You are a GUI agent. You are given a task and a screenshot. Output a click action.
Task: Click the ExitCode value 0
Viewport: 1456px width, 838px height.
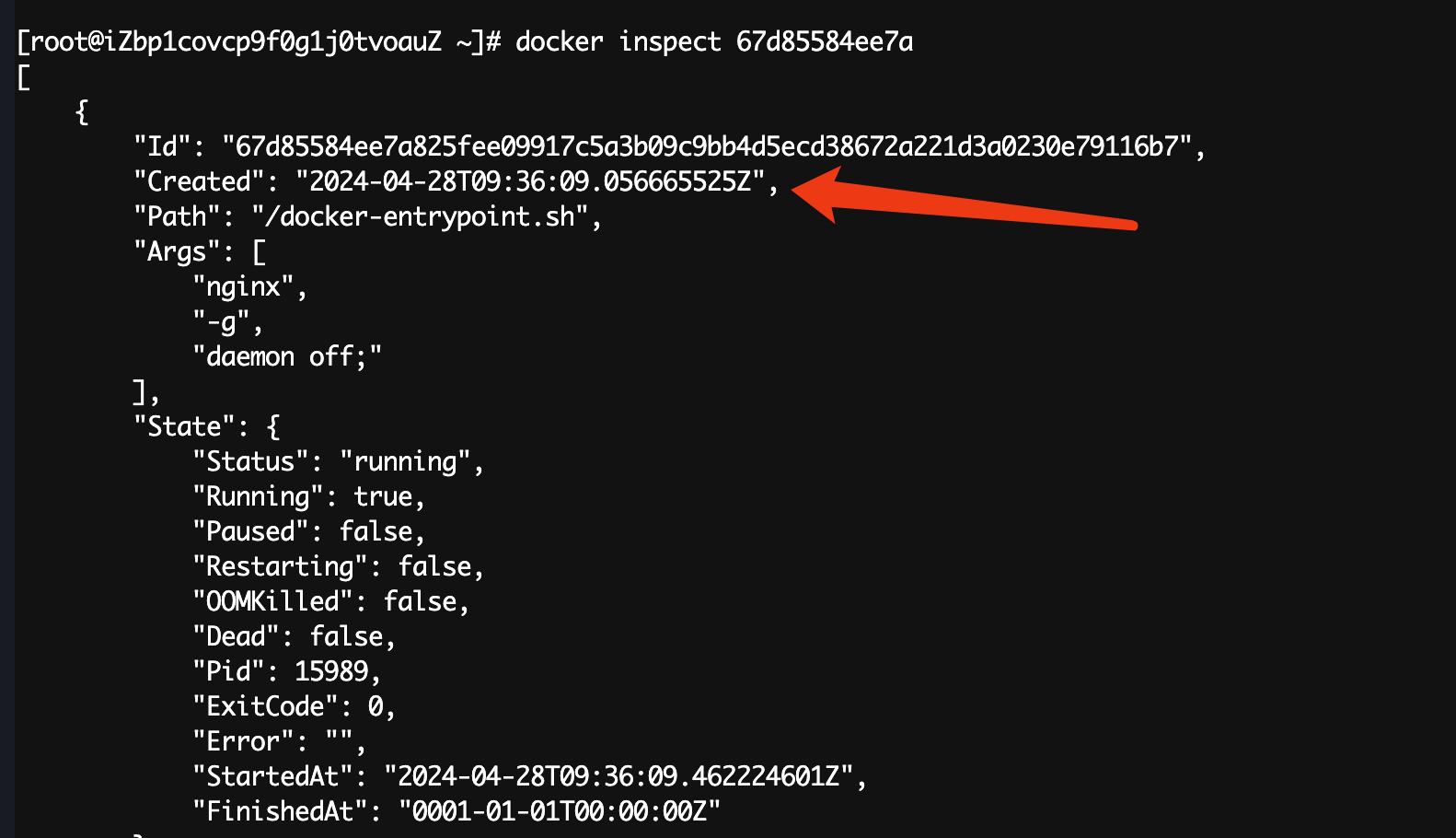tap(376, 706)
